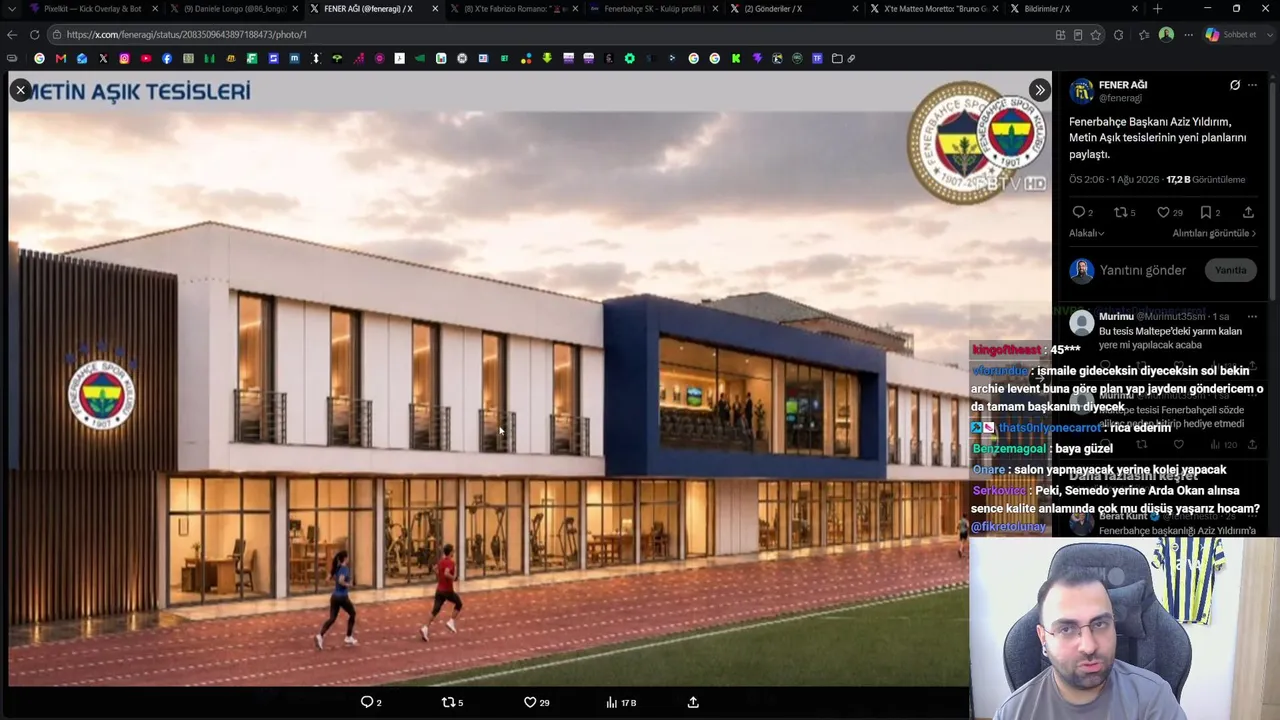Open the YouTube bookmark
The height and width of the screenshot is (720, 1280).
146,58
